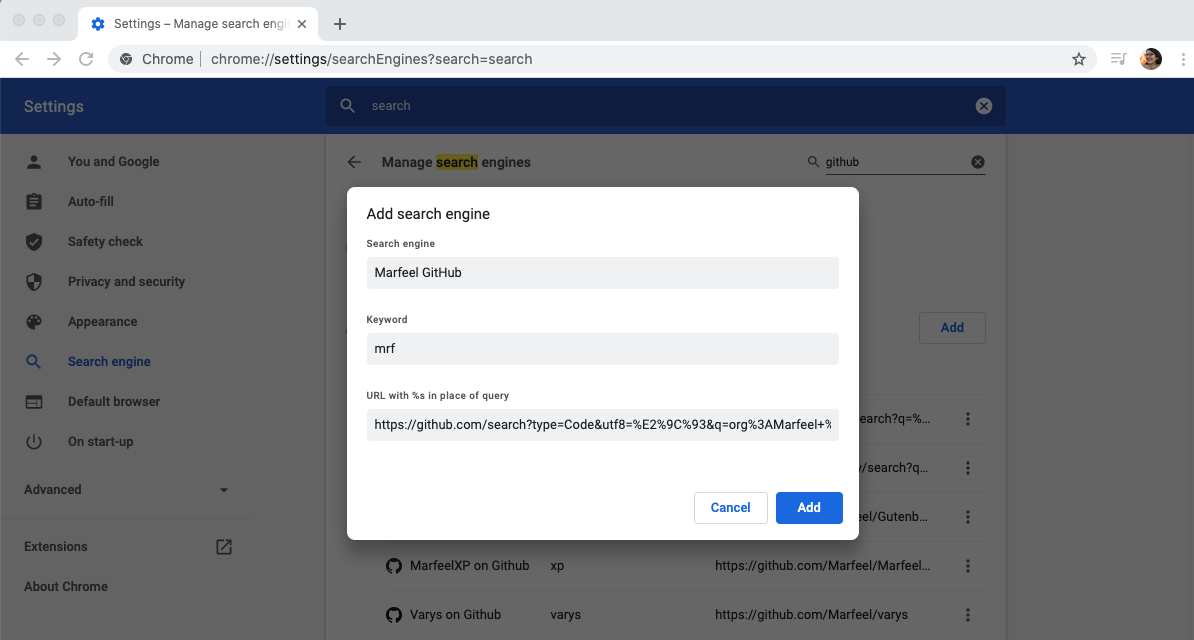Click the browser forward arrow
Image resolution: width=1194 pixels, height=640 pixels.
[x=54, y=59]
